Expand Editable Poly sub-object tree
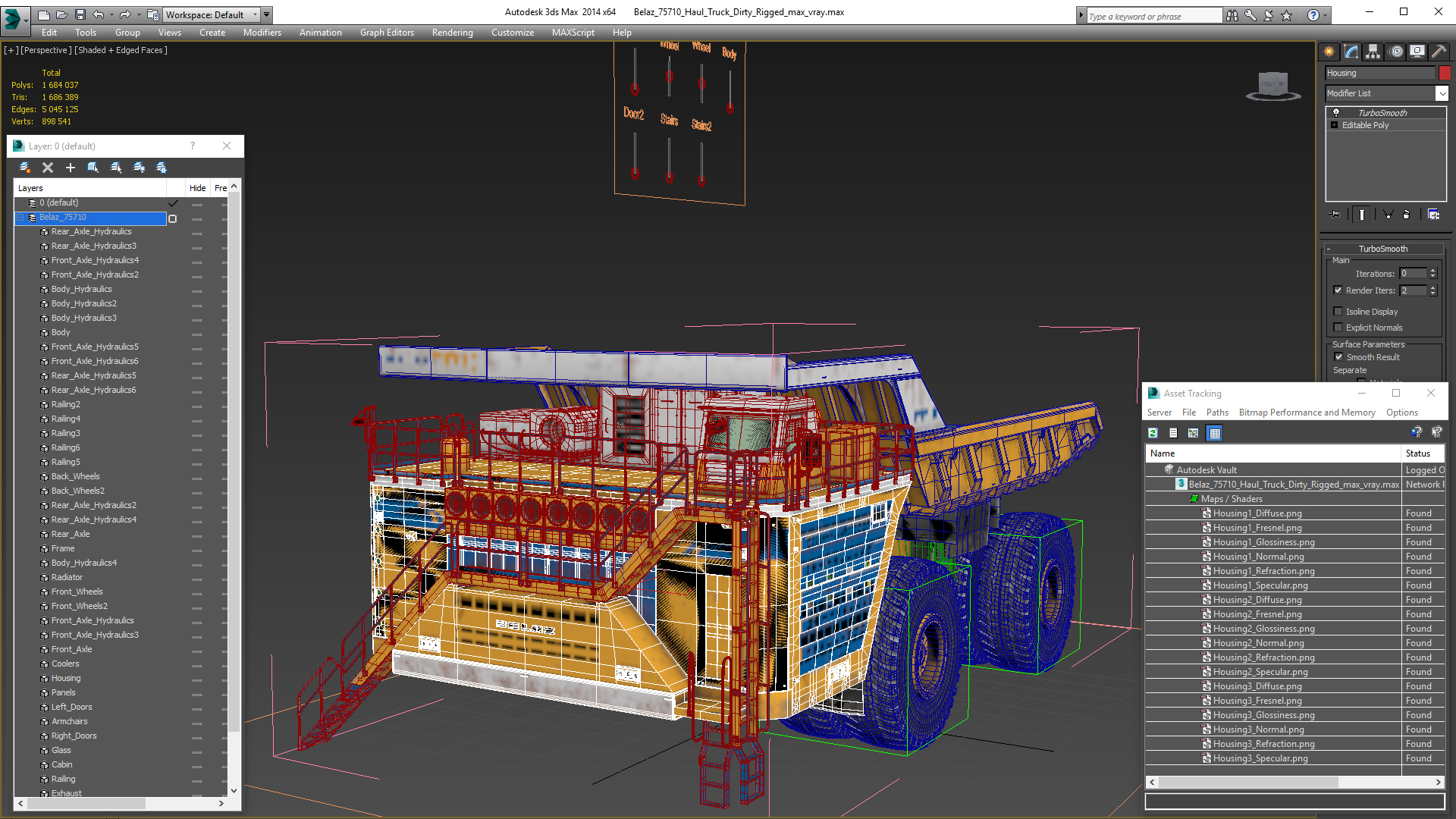The height and width of the screenshot is (819, 1456). pos(1335,126)
